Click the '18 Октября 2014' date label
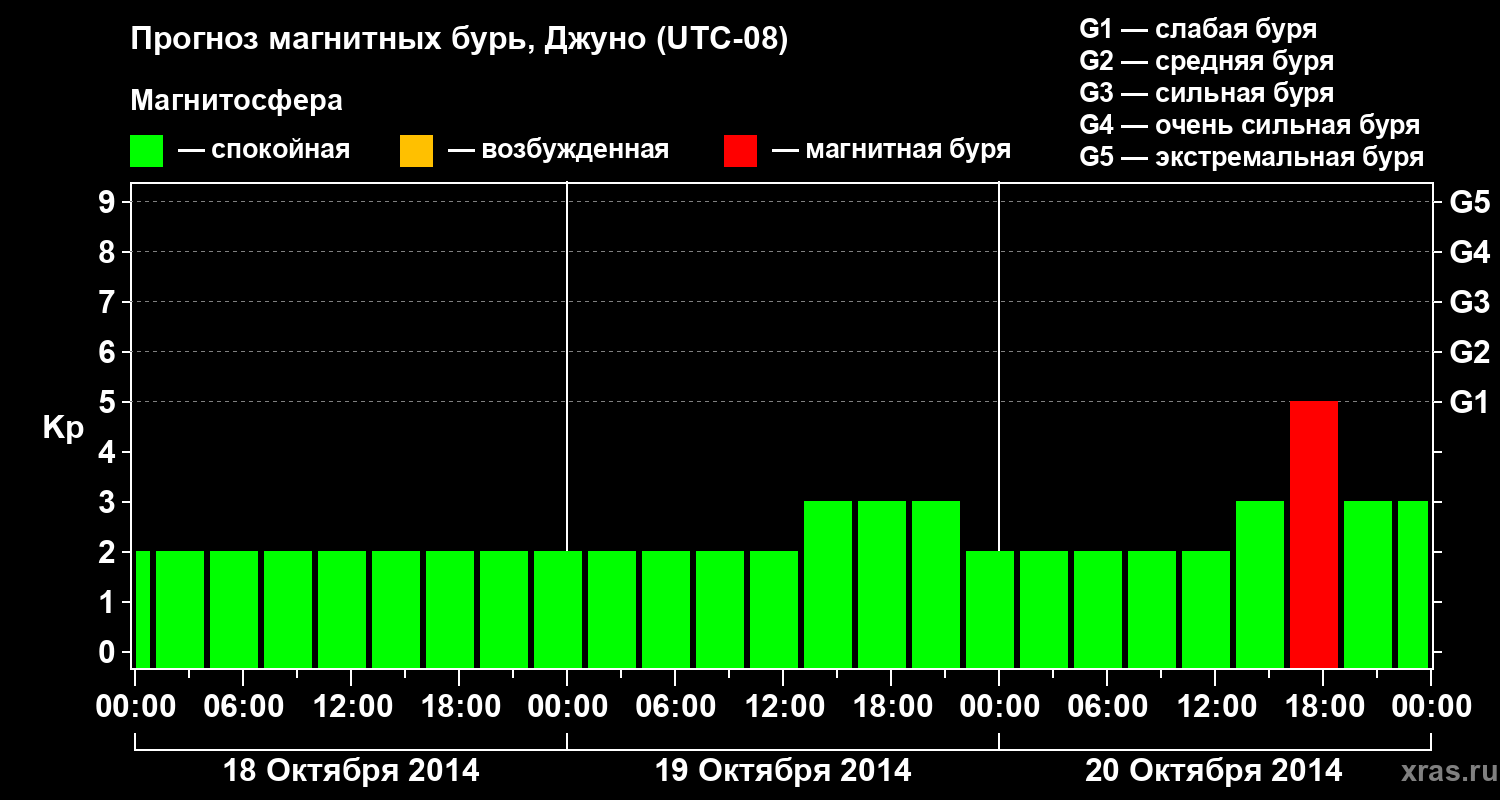The width and height of the screenshot is (1500, 800). pyautogui.click(x=350, y=771)
